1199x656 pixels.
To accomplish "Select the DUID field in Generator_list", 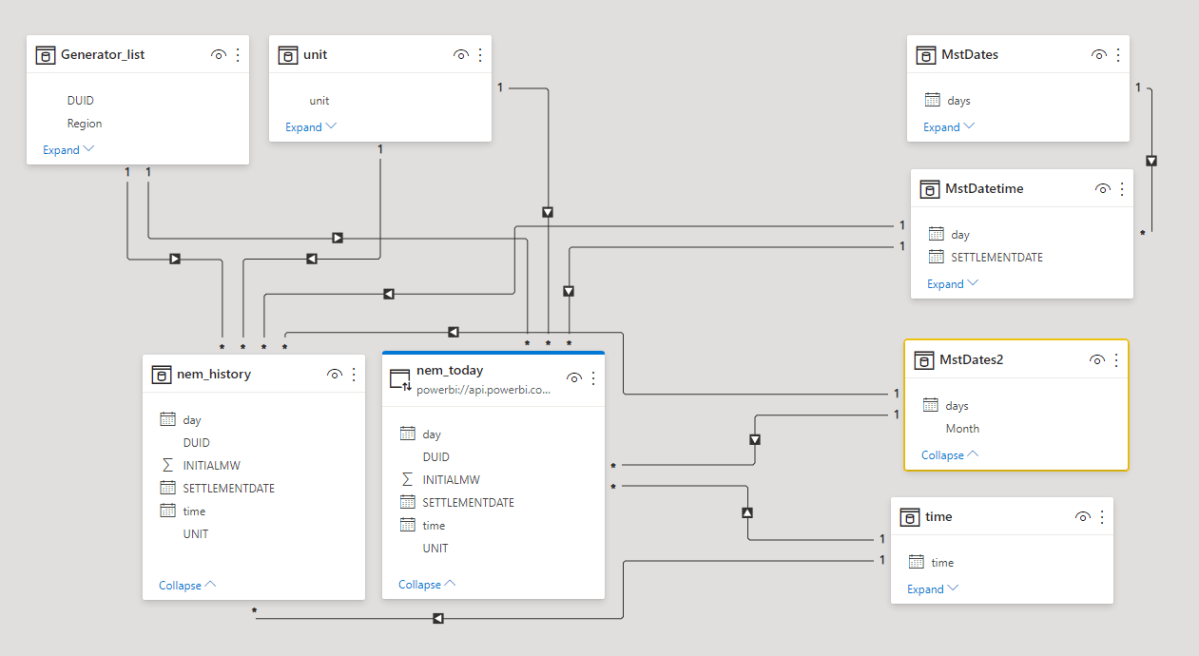I will tap(80, 100).
